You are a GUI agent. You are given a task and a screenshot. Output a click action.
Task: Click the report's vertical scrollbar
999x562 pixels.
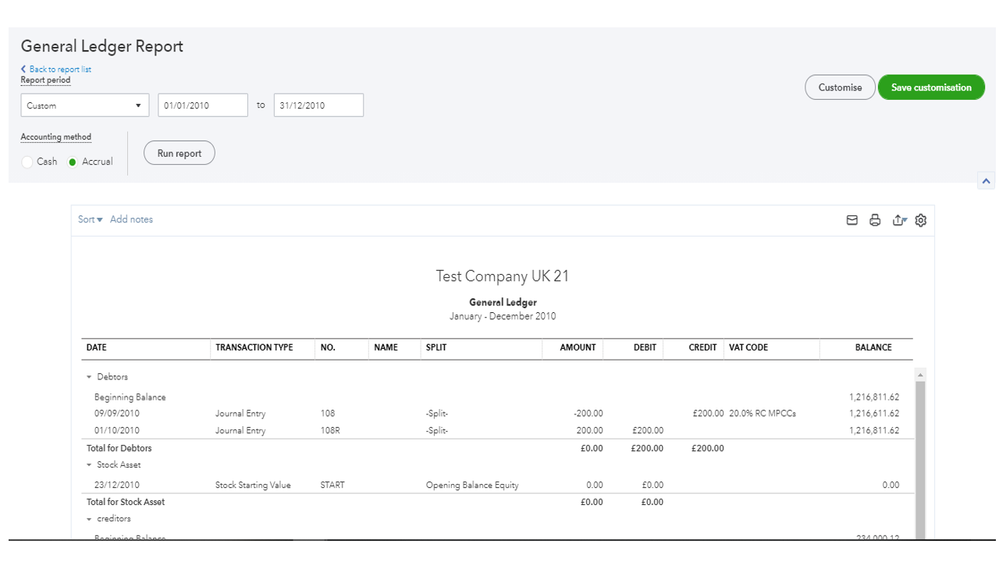(x=921, y=450)
